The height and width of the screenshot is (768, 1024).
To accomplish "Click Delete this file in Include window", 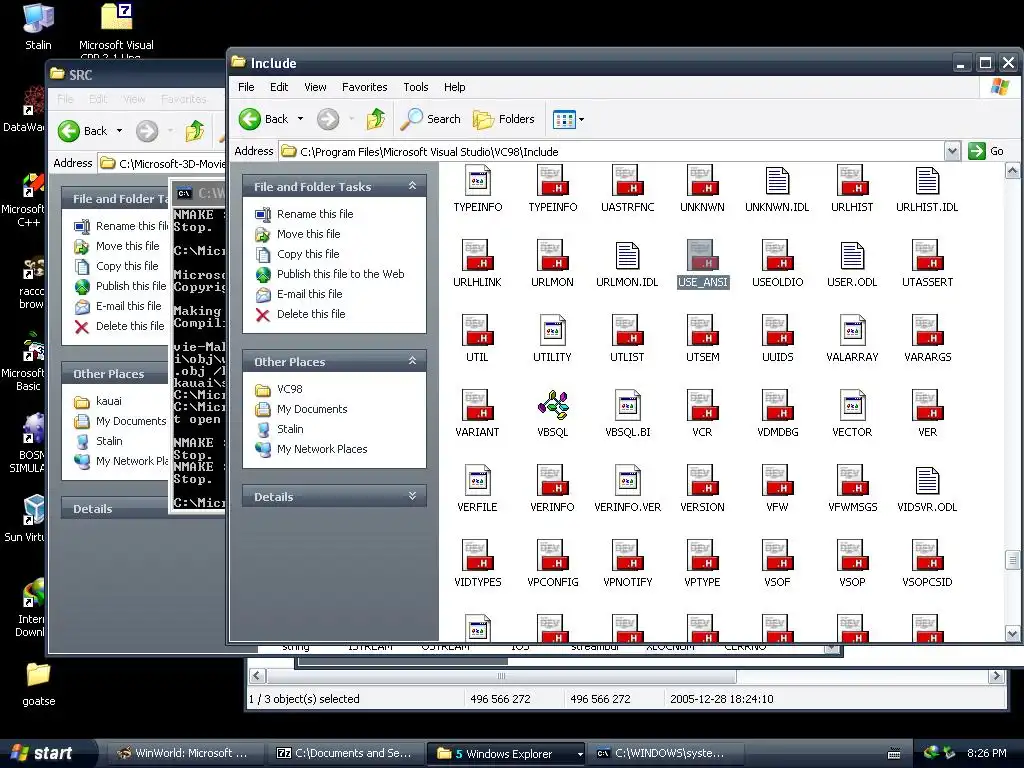I will point(311,314).
